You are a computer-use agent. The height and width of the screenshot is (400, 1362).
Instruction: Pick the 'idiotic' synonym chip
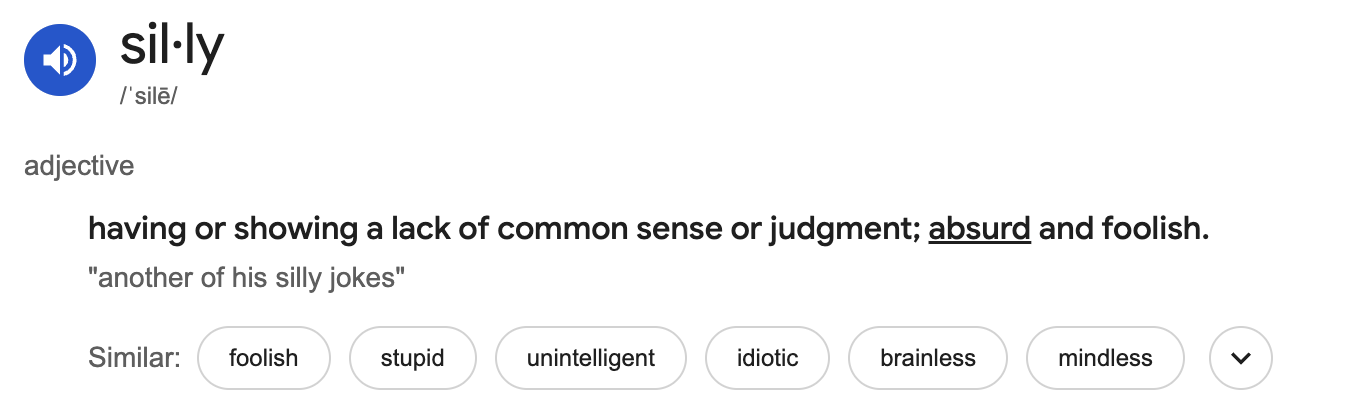pos(768,358)
